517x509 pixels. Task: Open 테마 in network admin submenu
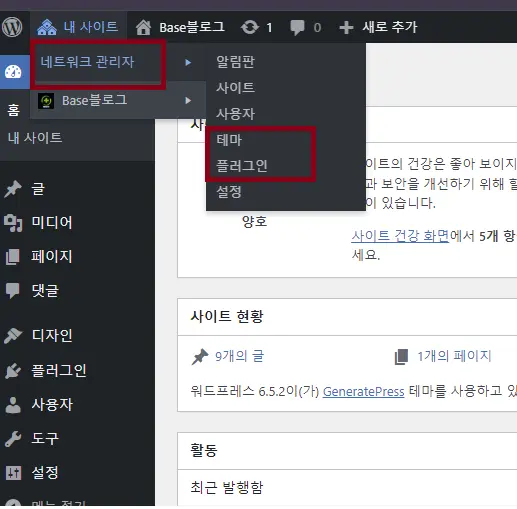[x=229, y=140]
